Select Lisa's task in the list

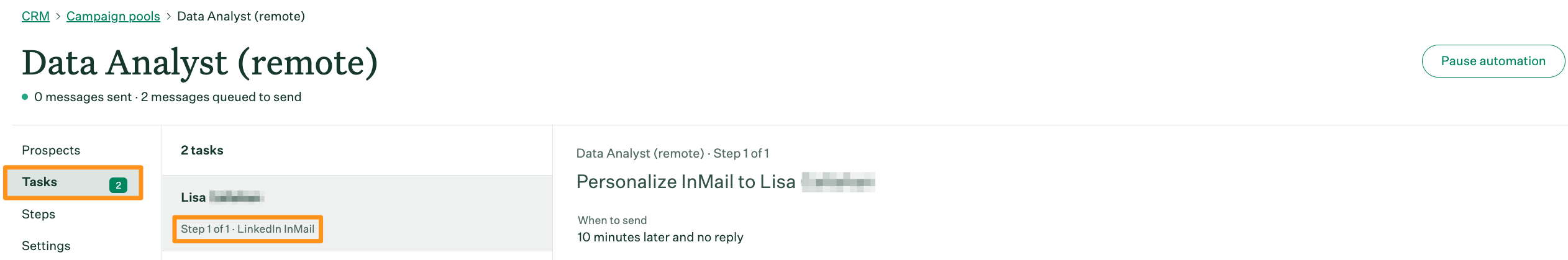point(357,213)
